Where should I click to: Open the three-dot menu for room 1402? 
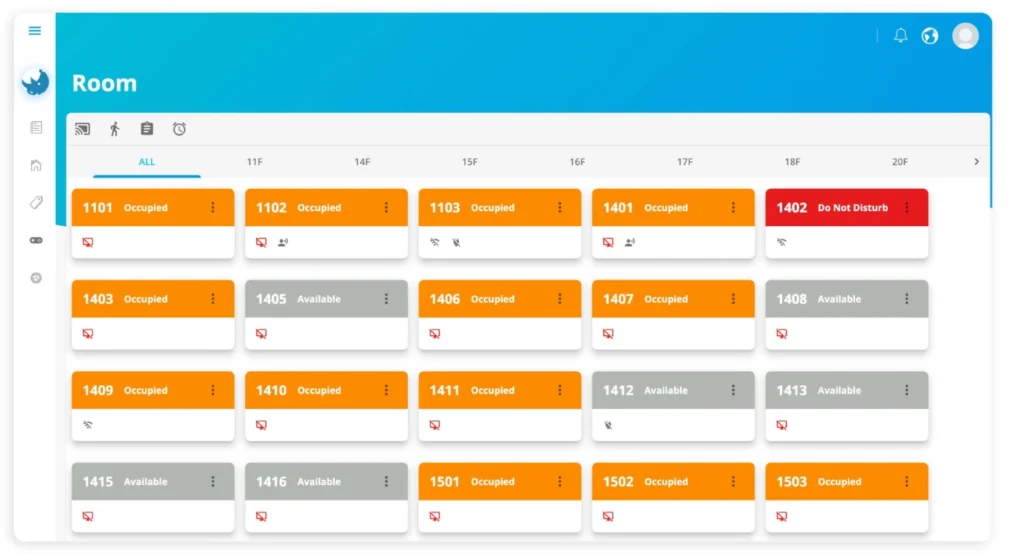click(x=907, y=208)
